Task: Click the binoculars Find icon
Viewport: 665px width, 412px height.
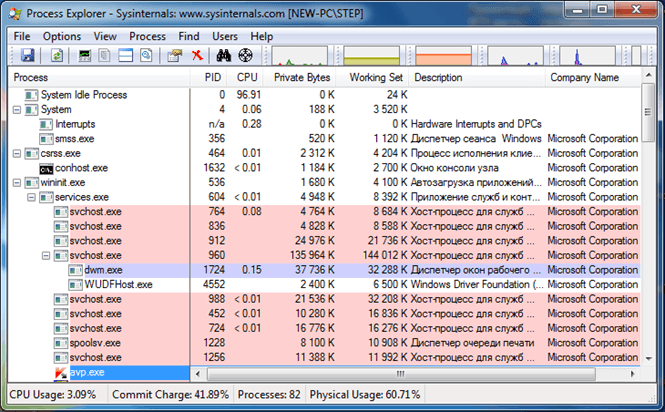Action: tap(224, 55)
